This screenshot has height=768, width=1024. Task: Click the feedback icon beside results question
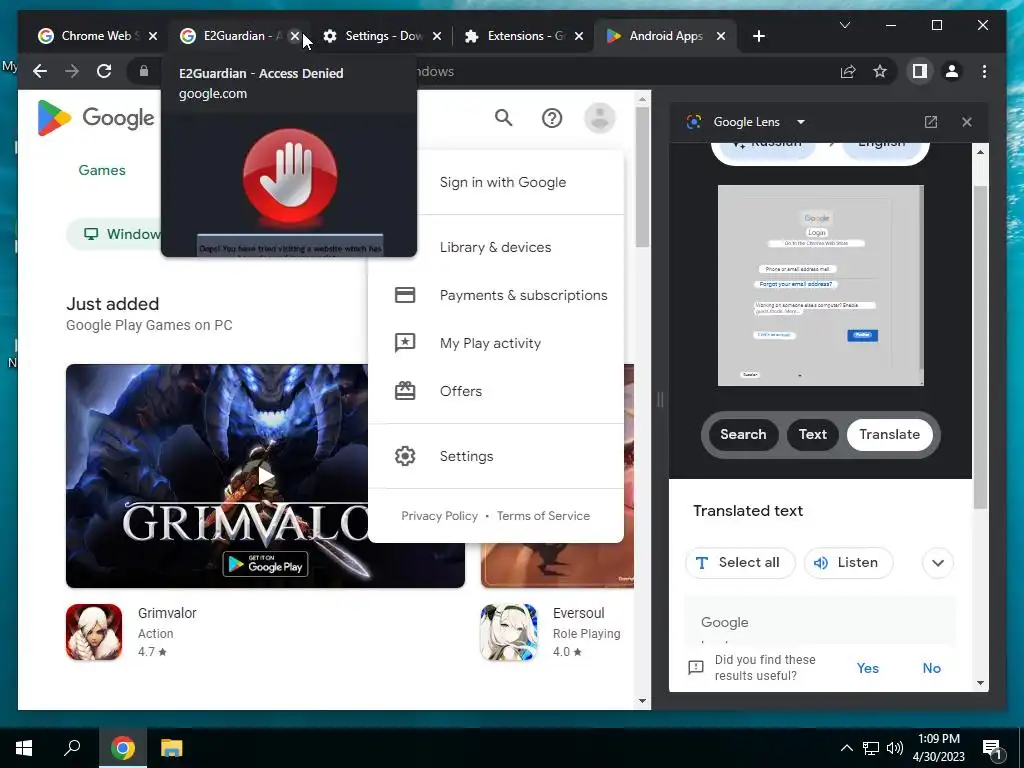point(696,667)
